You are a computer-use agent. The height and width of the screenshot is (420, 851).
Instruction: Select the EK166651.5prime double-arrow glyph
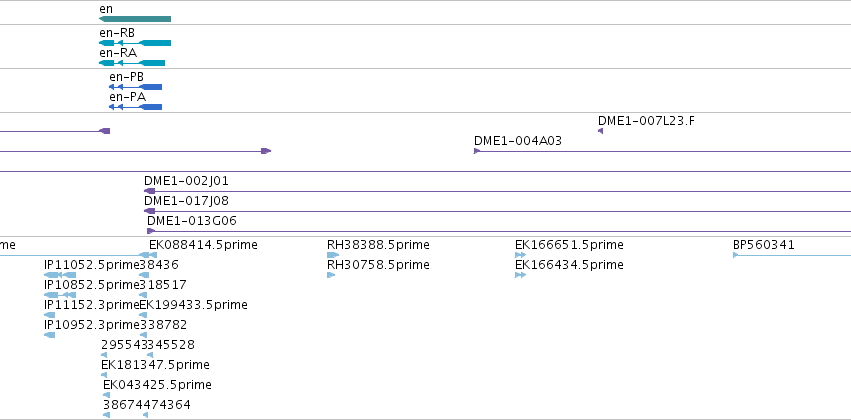[520, 255]
